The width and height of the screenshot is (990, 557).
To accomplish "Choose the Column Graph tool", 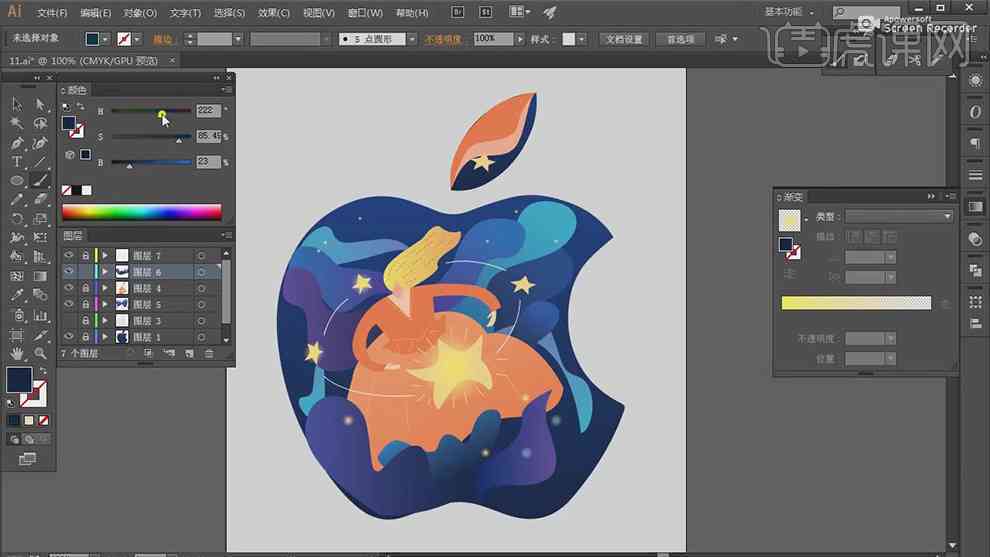I will (x=40, y=314).
